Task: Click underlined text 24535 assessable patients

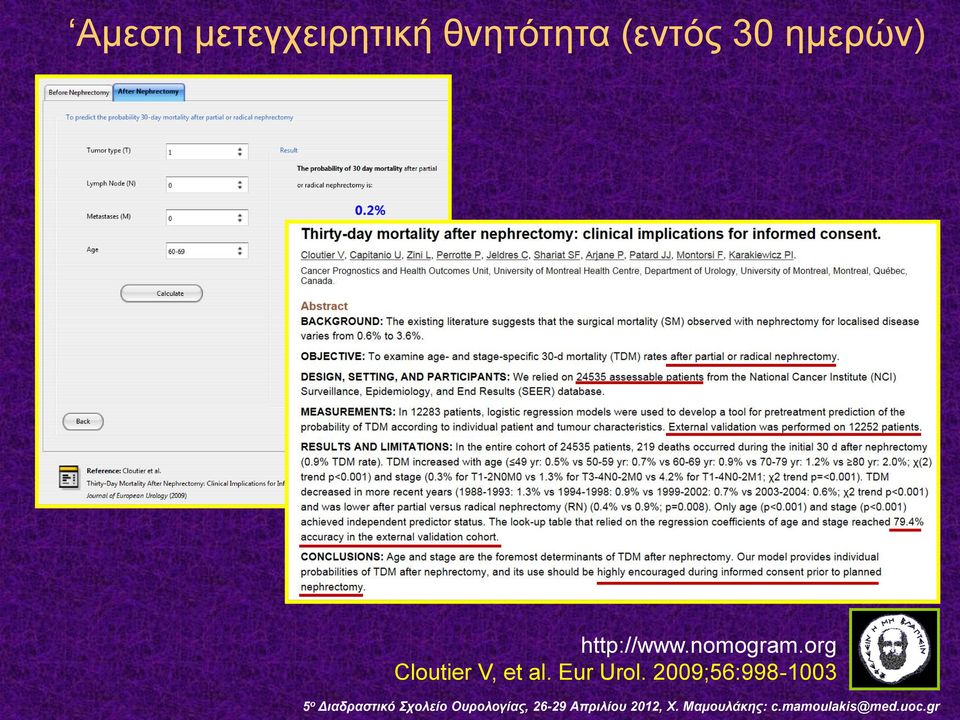Action: 640,377
